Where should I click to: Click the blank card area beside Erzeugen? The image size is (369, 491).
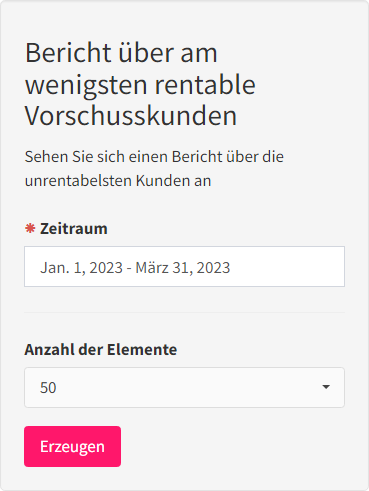tap(233, 446)
